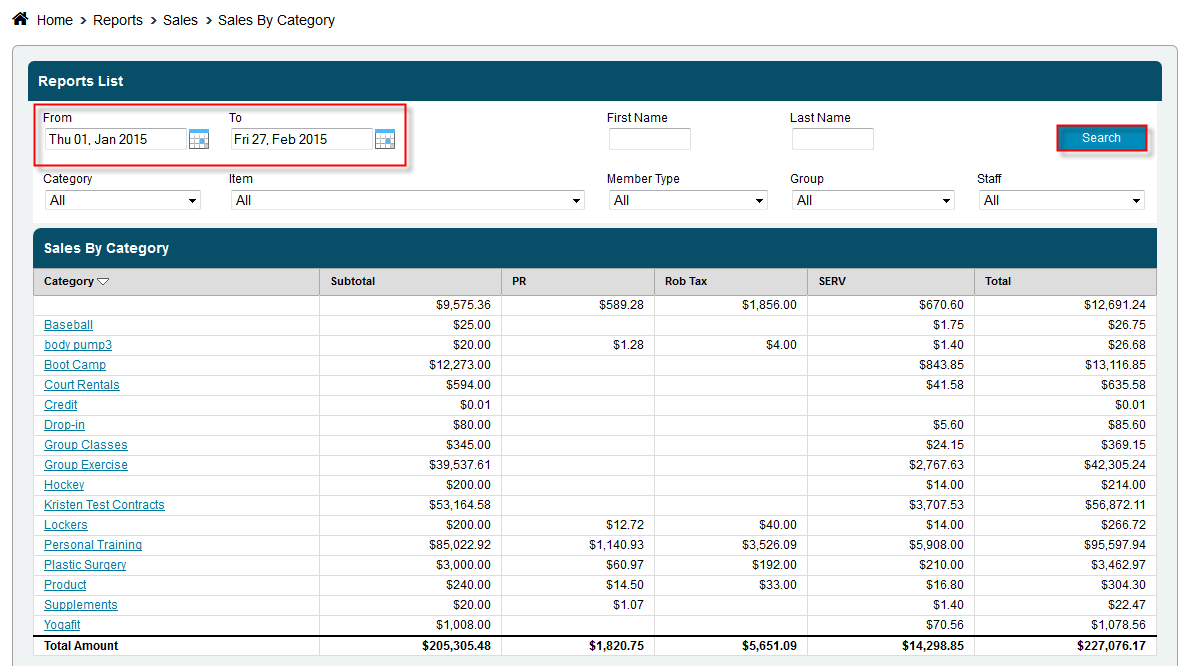View Boot Camp category sales
This screenshot has width=1184, height=666.
(74, 364)
